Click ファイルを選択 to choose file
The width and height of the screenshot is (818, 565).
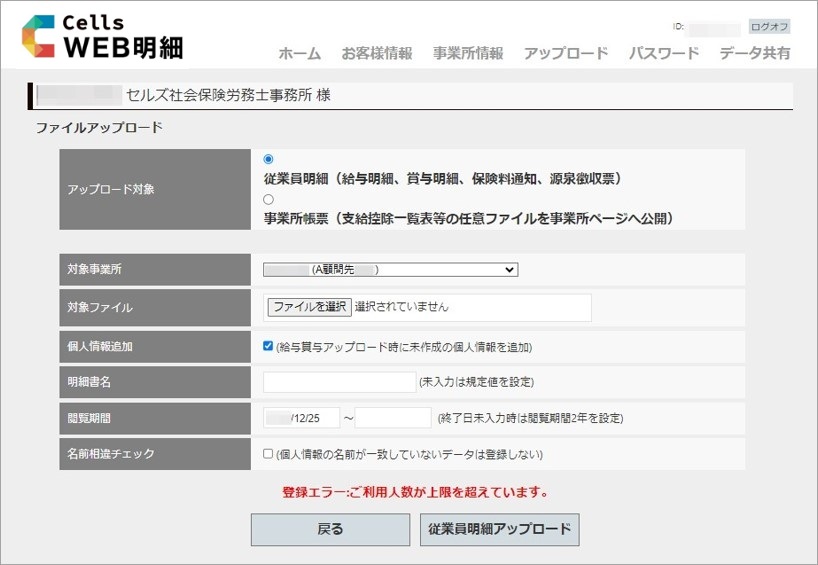[x=310, y=307]
